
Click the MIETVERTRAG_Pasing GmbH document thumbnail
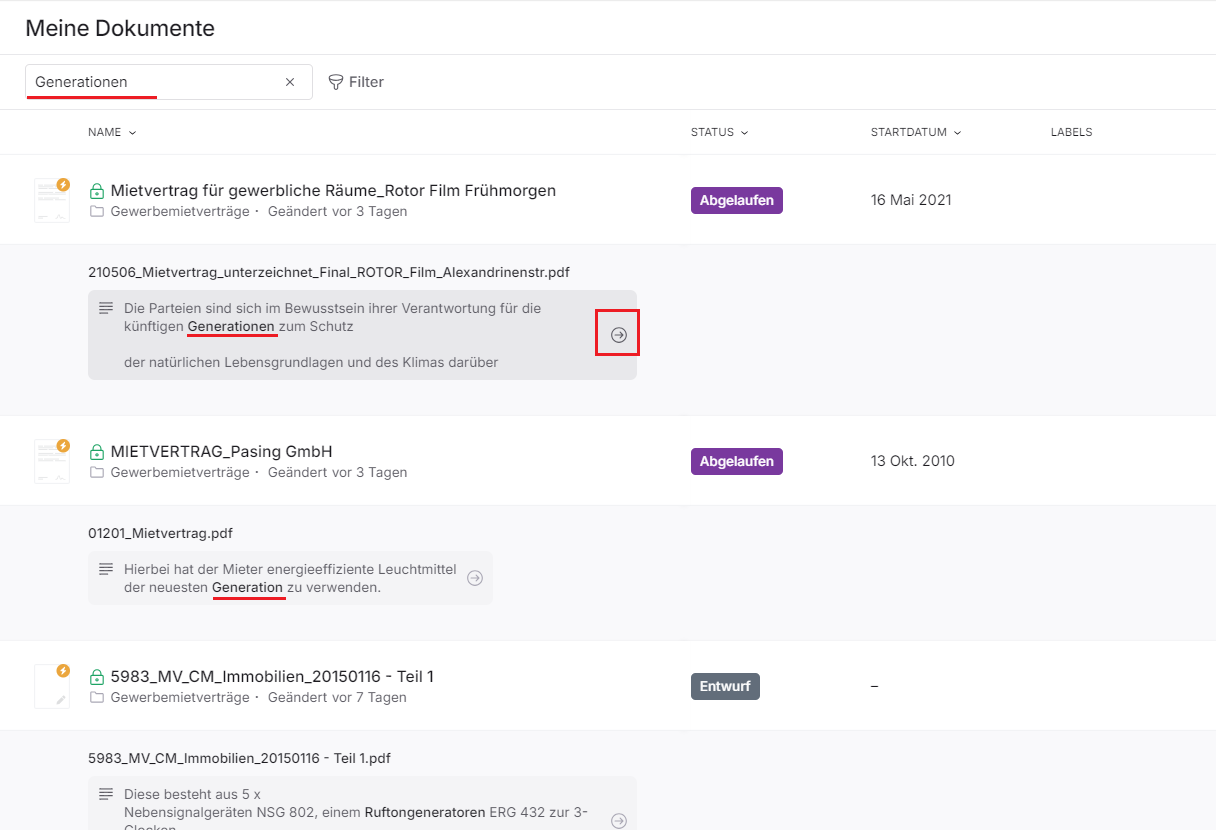click(52, 460)
